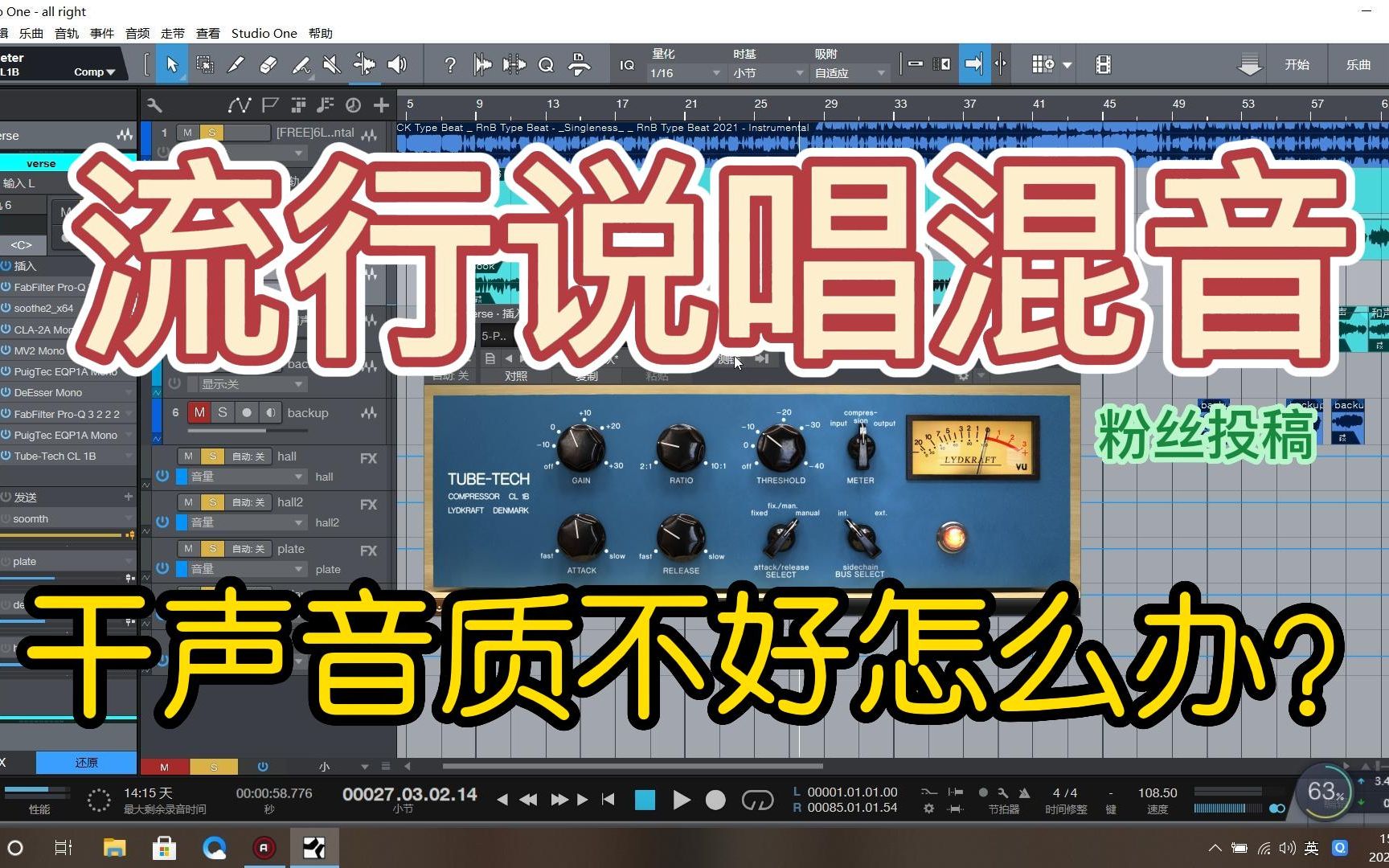Arm record on backup track
Viewport: 1389px width, 868px height.
(247, 412)
